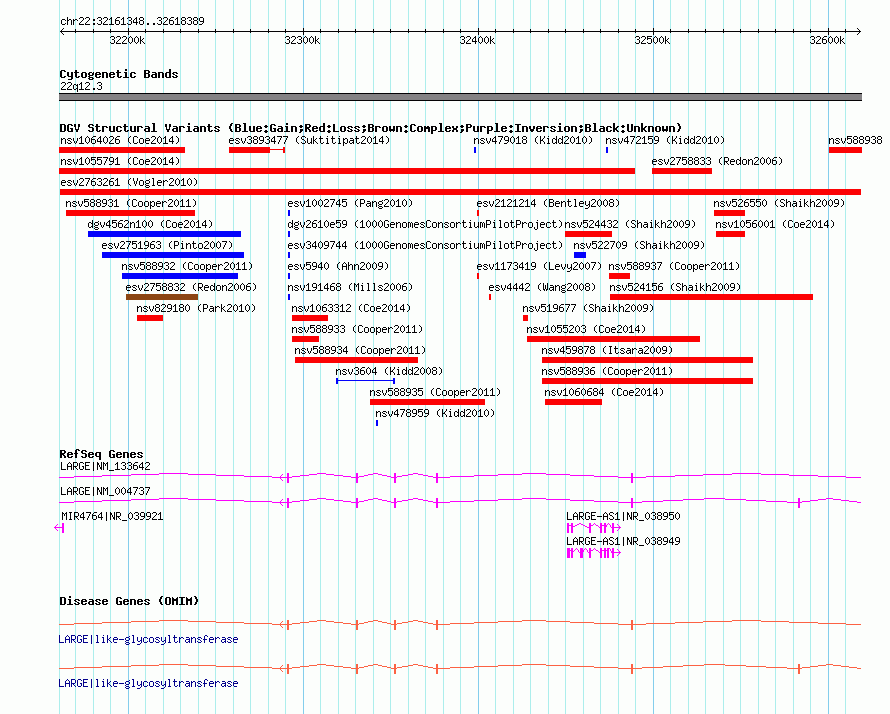The width and height of the screenshot is (890, 714).
Task: Select the blue gain bar under dgv4562n100
Action: pos(164,234)
